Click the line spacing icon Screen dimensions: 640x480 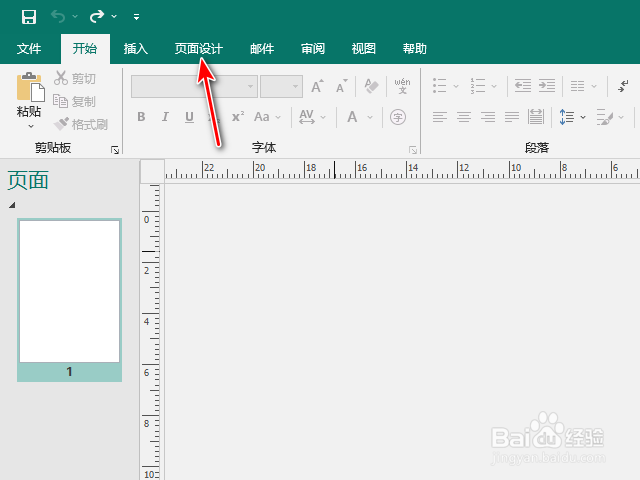[567, 117]
